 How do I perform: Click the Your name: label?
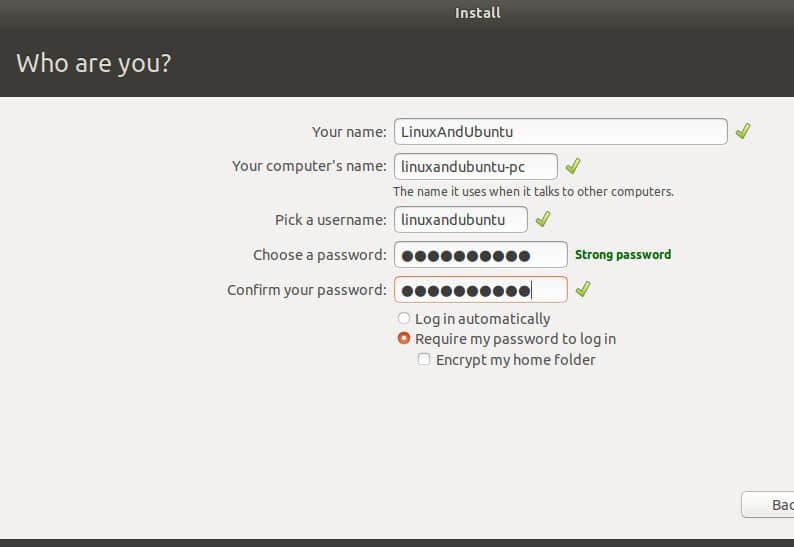point(349,132)
